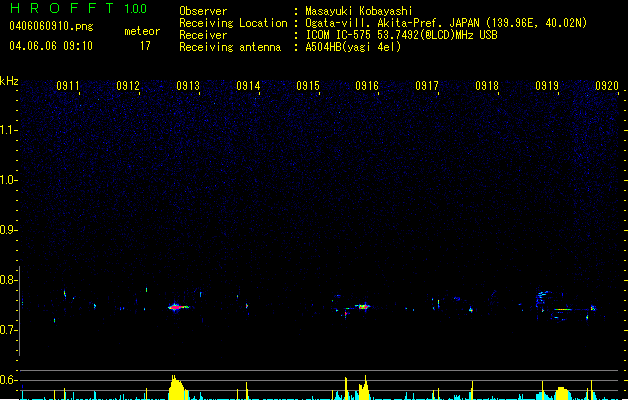Click the 0911 time marker
Screen dimensions: 629x400
[68, 86]
